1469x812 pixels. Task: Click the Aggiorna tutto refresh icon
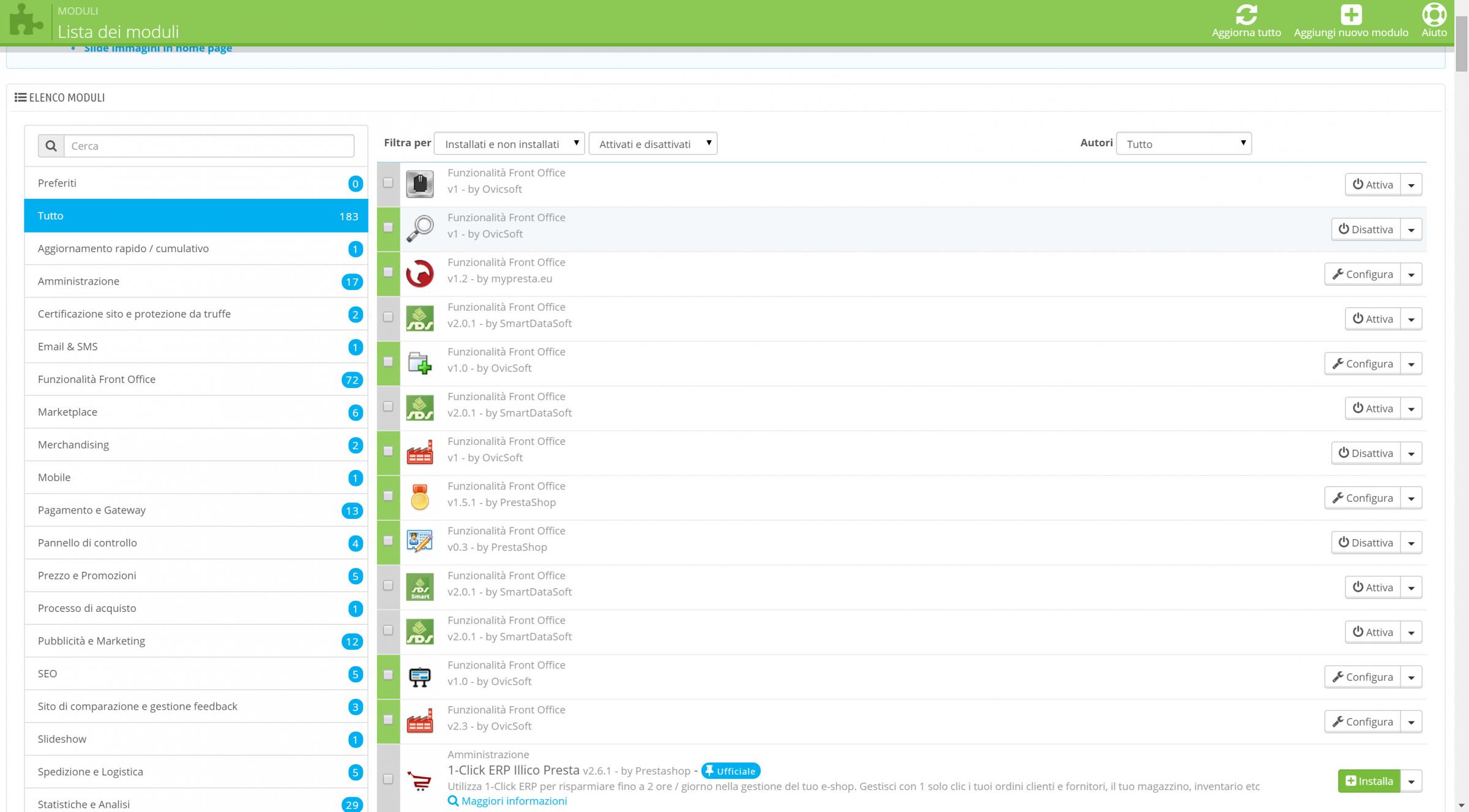(x=1246, y=15)
